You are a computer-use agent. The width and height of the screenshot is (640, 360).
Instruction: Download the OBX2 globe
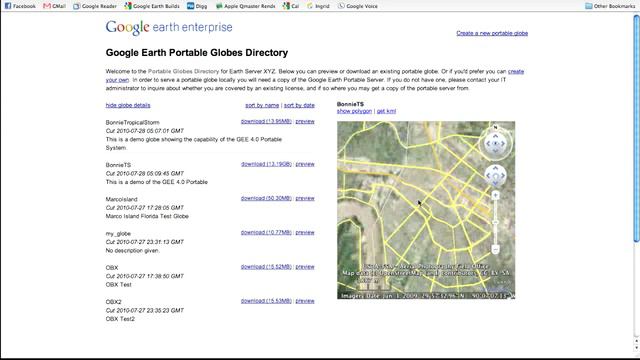pos(266,301)
